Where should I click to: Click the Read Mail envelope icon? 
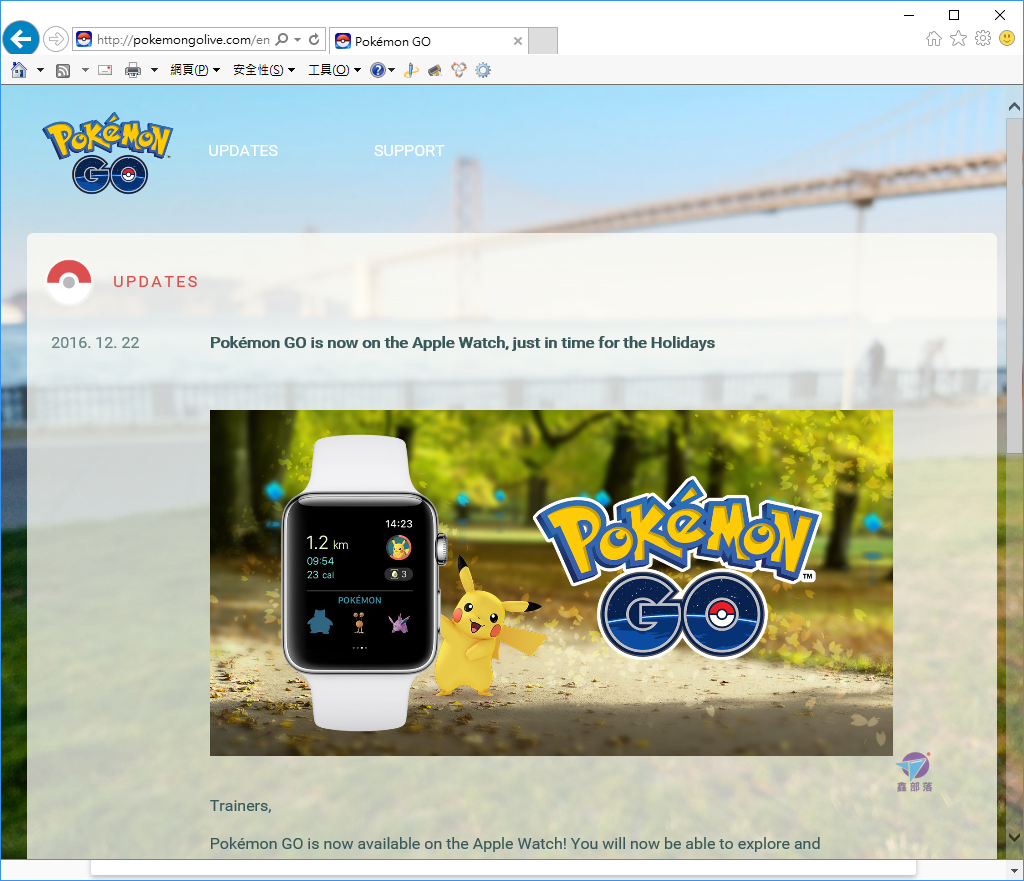(105, 70)
